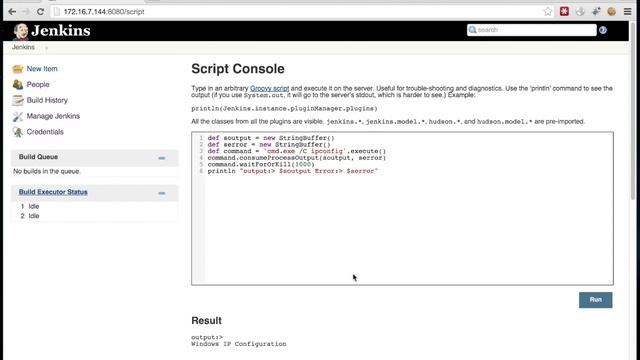
Task: Open the Credentials link
Action: click(x=45, y=132)
